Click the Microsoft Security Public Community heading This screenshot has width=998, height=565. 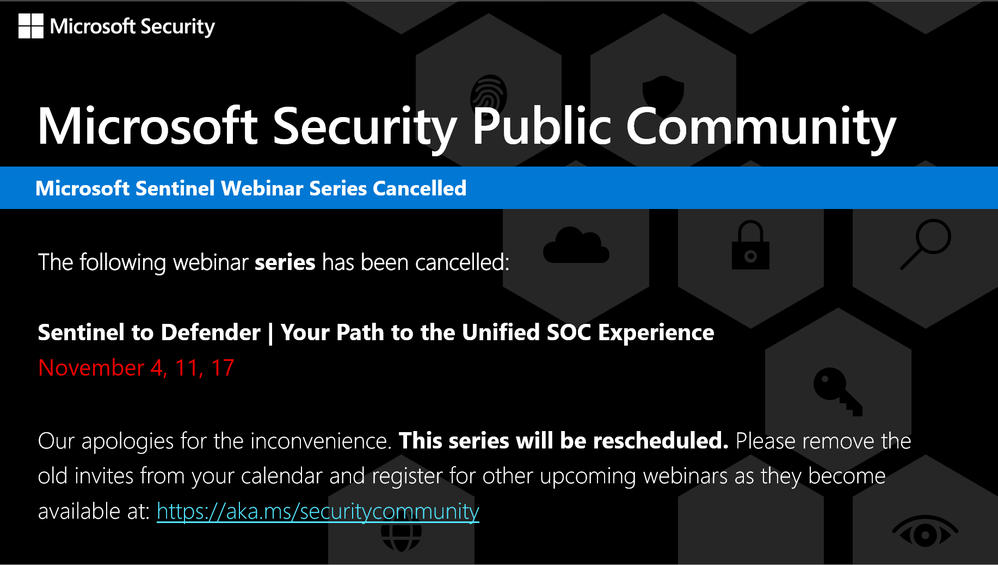pos(467,127)
